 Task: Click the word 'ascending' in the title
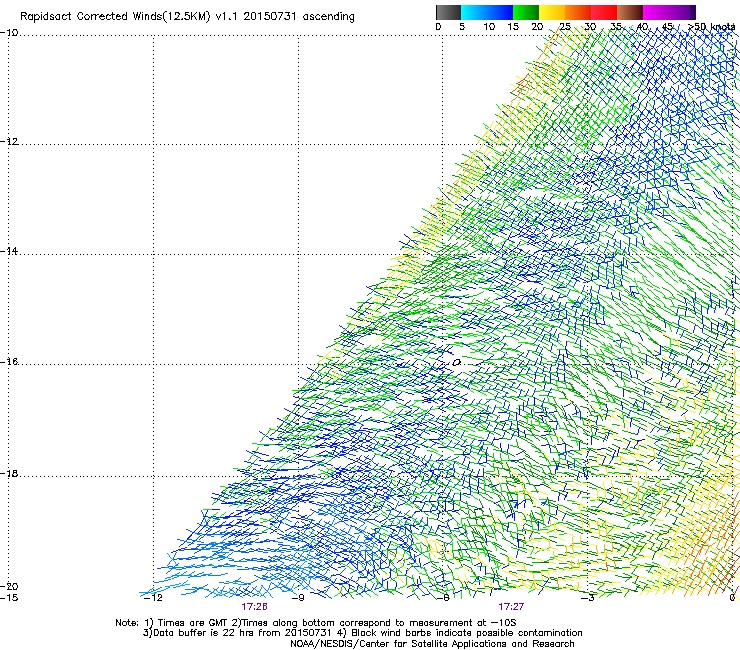coord(328,17)
